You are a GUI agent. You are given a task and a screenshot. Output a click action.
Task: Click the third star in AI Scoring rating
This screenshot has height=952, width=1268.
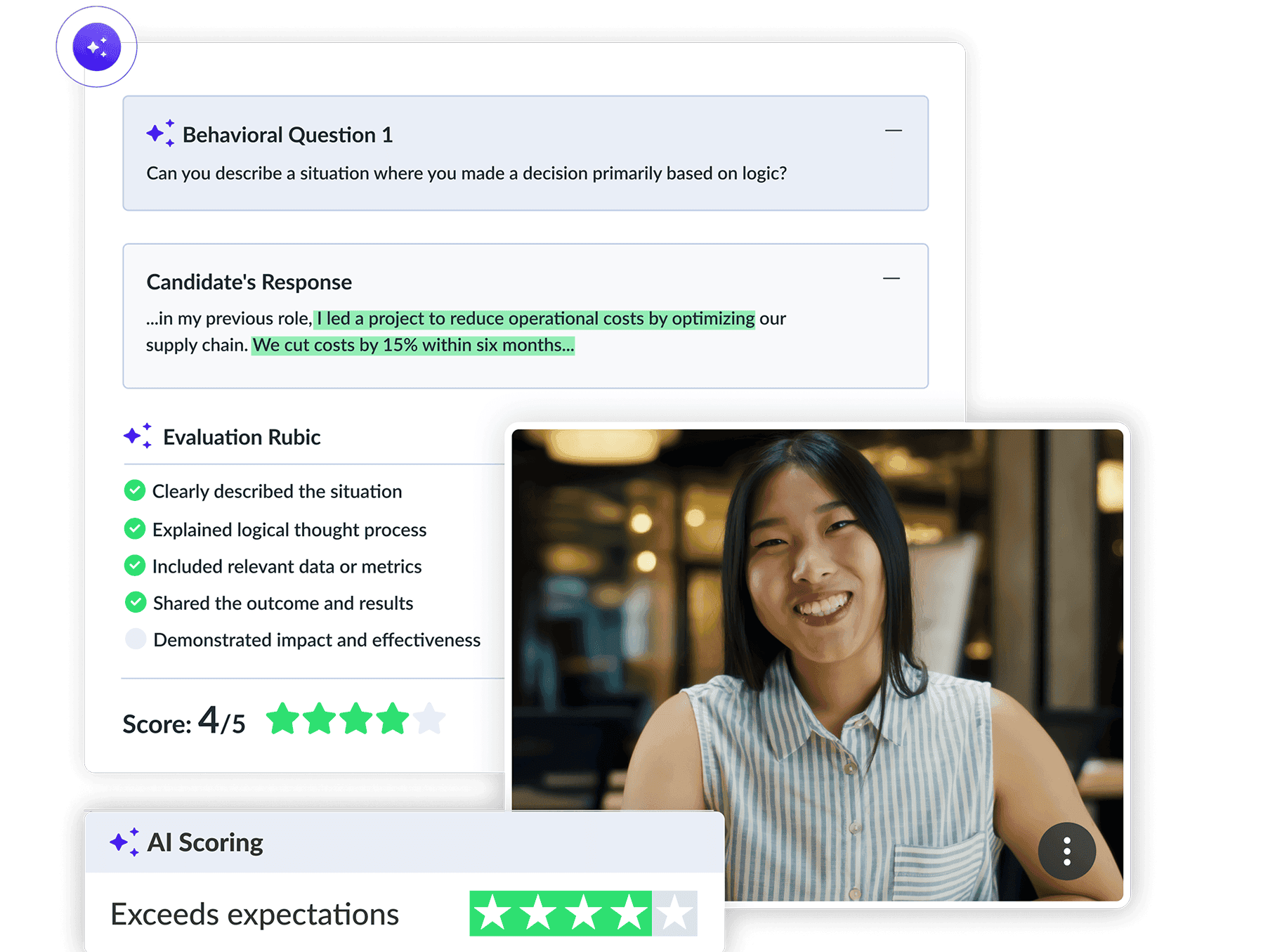(x=584, y=913)
